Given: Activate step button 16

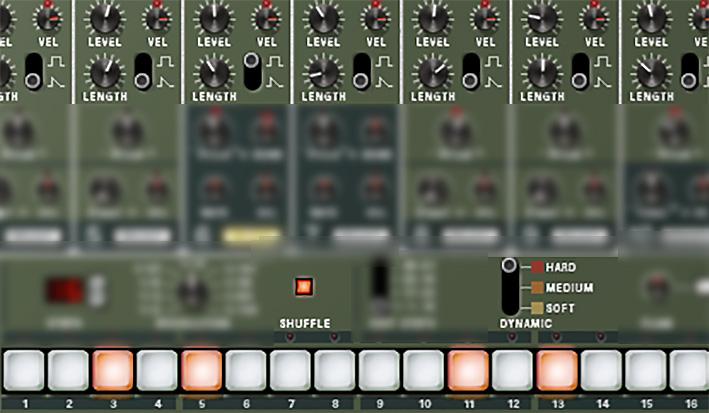Looking at the screenshot, I should pyautogui.click(x=689, y=370).
